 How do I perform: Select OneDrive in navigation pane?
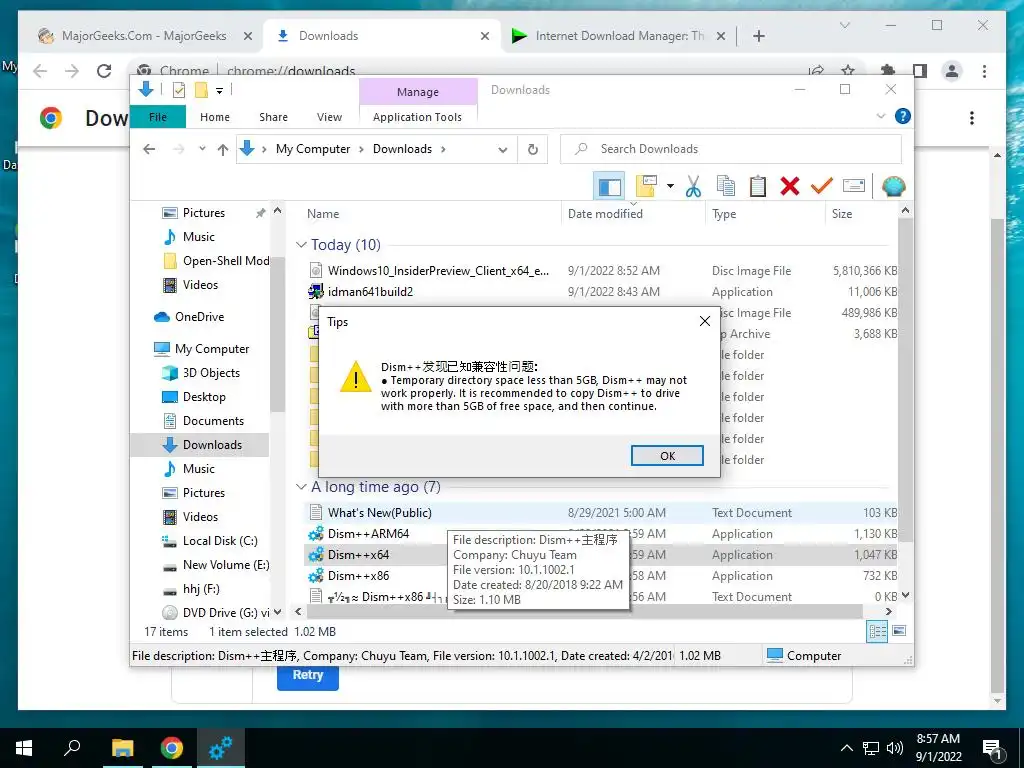[x=199, y=317]
